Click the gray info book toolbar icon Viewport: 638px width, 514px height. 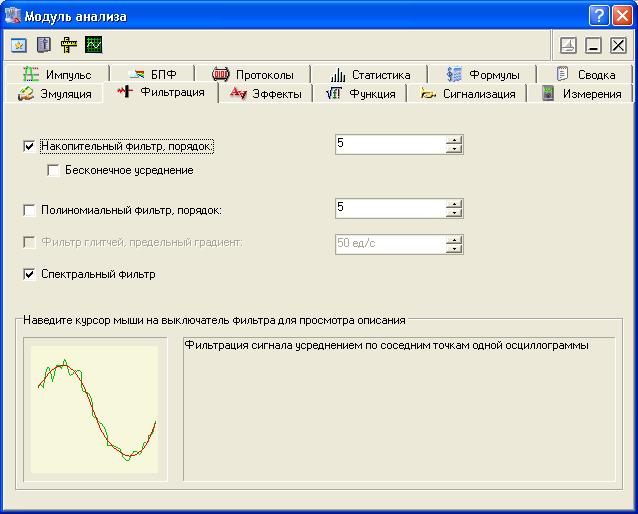44,45
